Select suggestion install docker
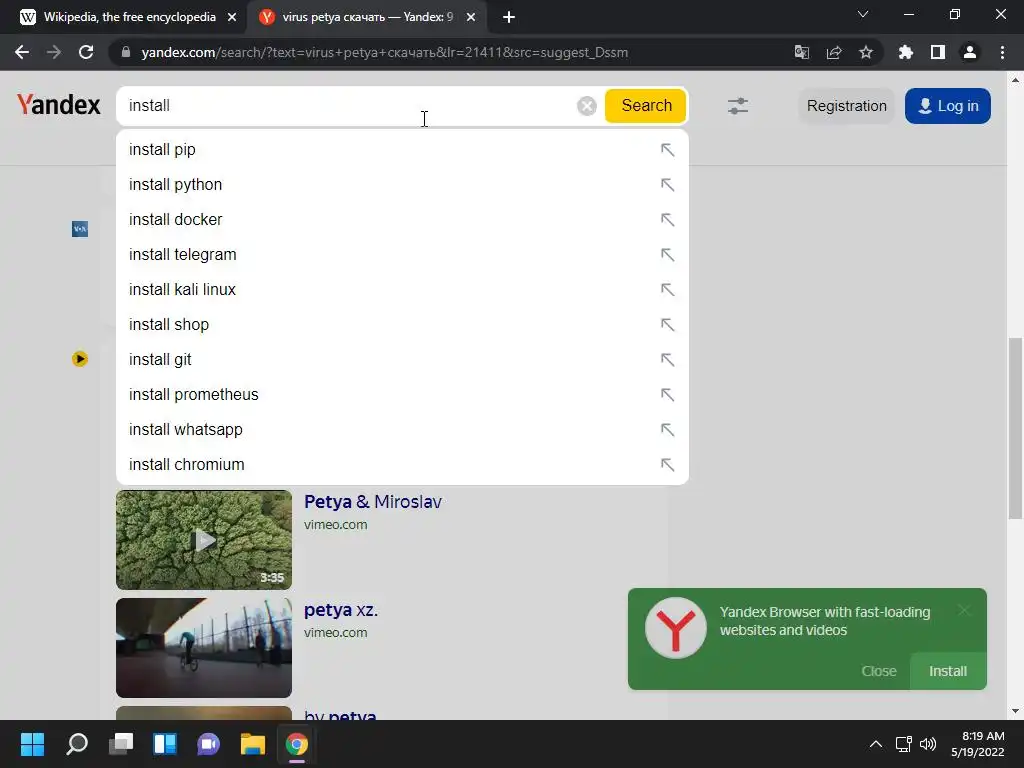Viewport: 1024px width, 768px height. (x=402, y=219)
